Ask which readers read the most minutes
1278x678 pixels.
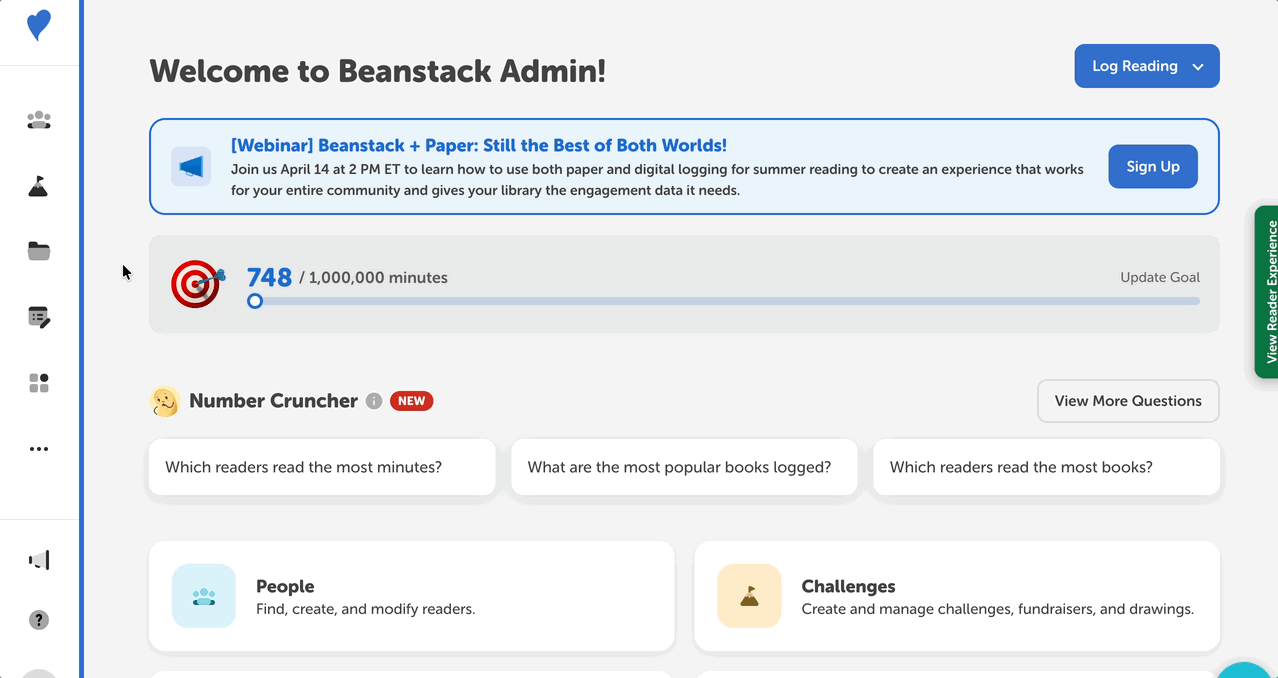click(321, 467)
